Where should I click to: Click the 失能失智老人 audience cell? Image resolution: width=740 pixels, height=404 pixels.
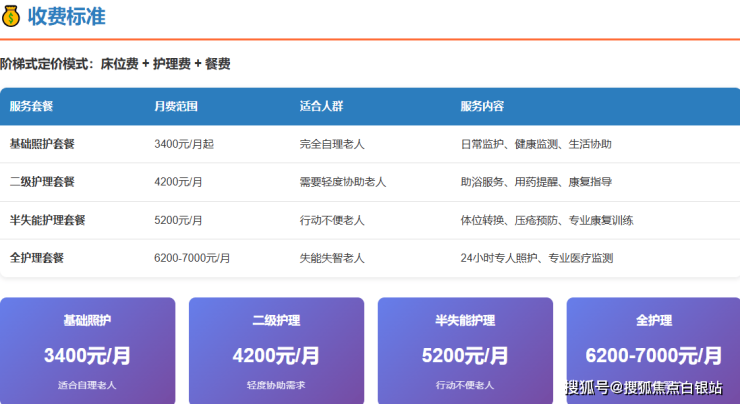tap(332, 258)
